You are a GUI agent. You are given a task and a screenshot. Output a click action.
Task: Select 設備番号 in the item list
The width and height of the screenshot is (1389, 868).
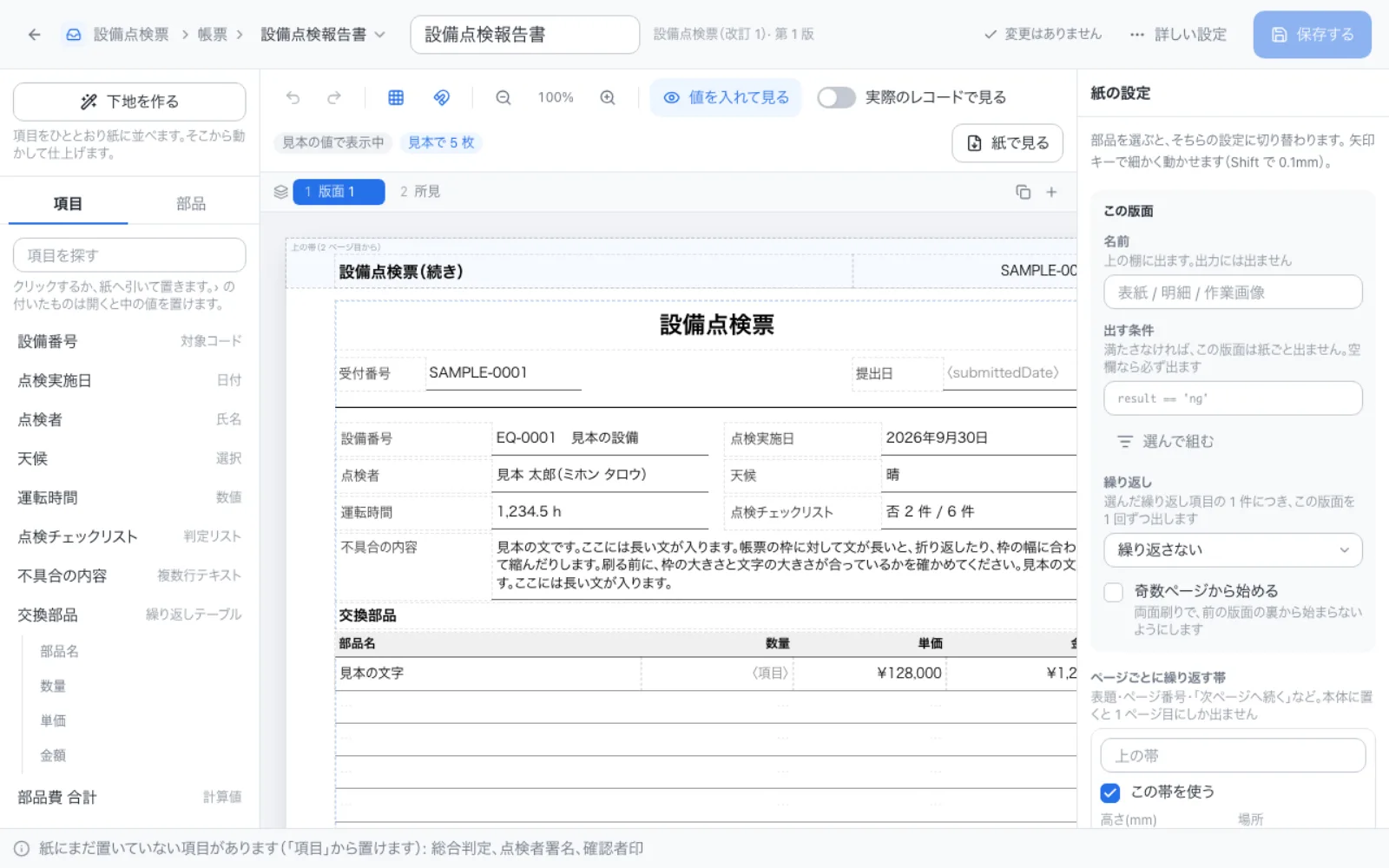[x=129, y=341]
